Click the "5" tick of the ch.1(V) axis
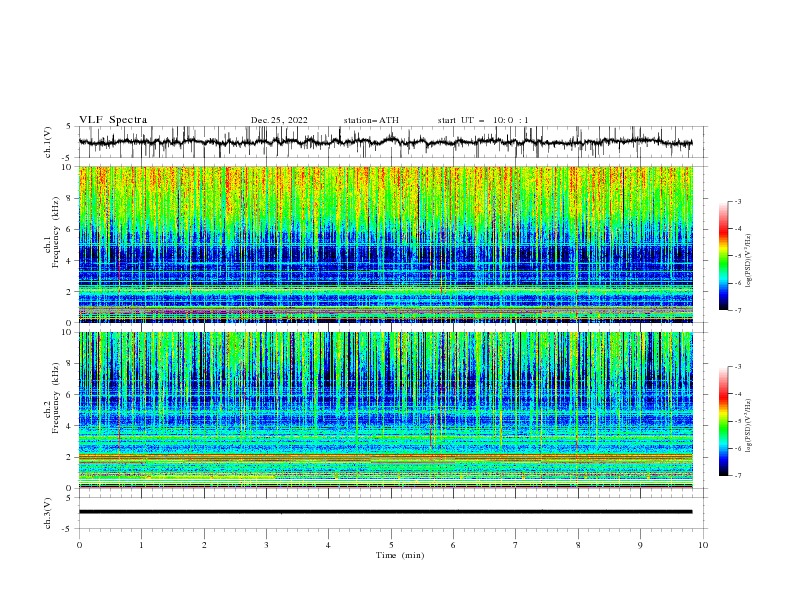 pyautogui.click(x=69, y=127)
